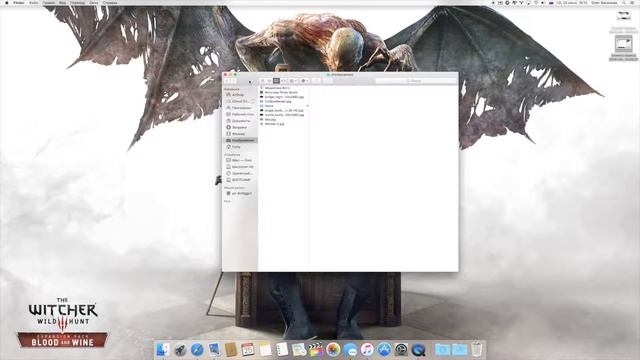Open Reminders from the Dock
Image resolution: width=640 pixels, height=360 pixels.
click(282, 350)
